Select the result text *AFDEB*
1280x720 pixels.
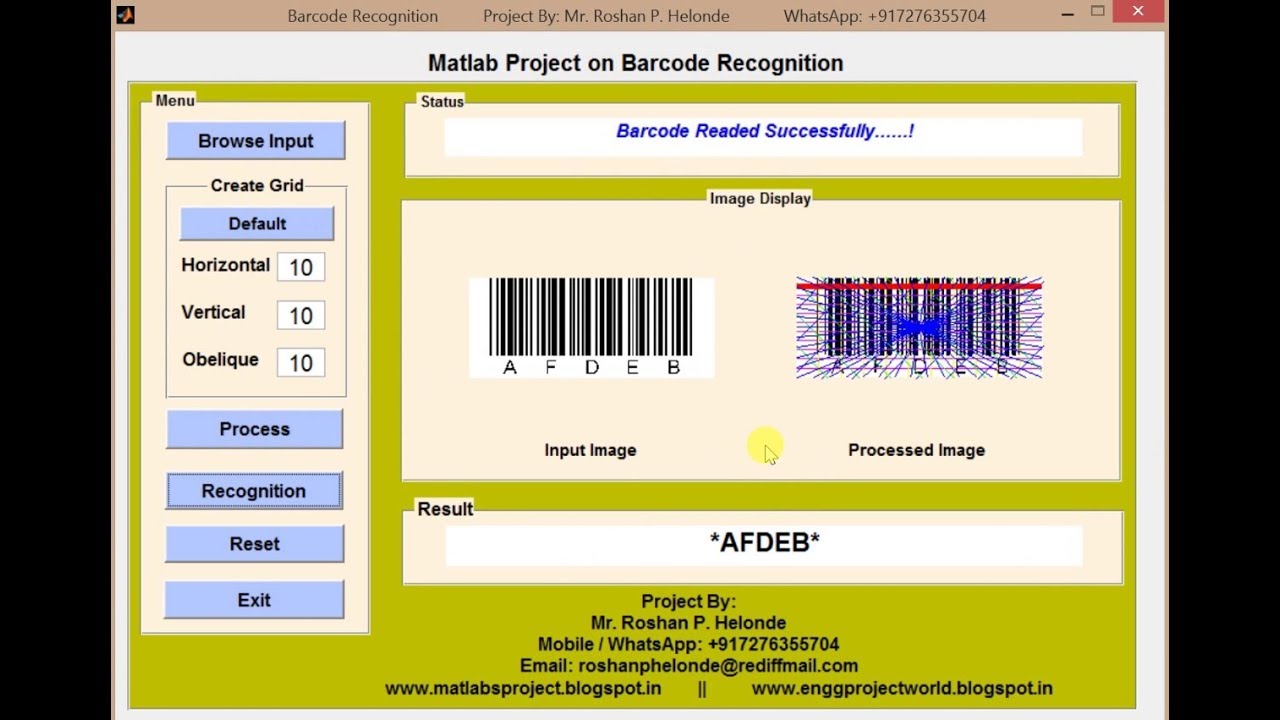click(x=765, y=542)
